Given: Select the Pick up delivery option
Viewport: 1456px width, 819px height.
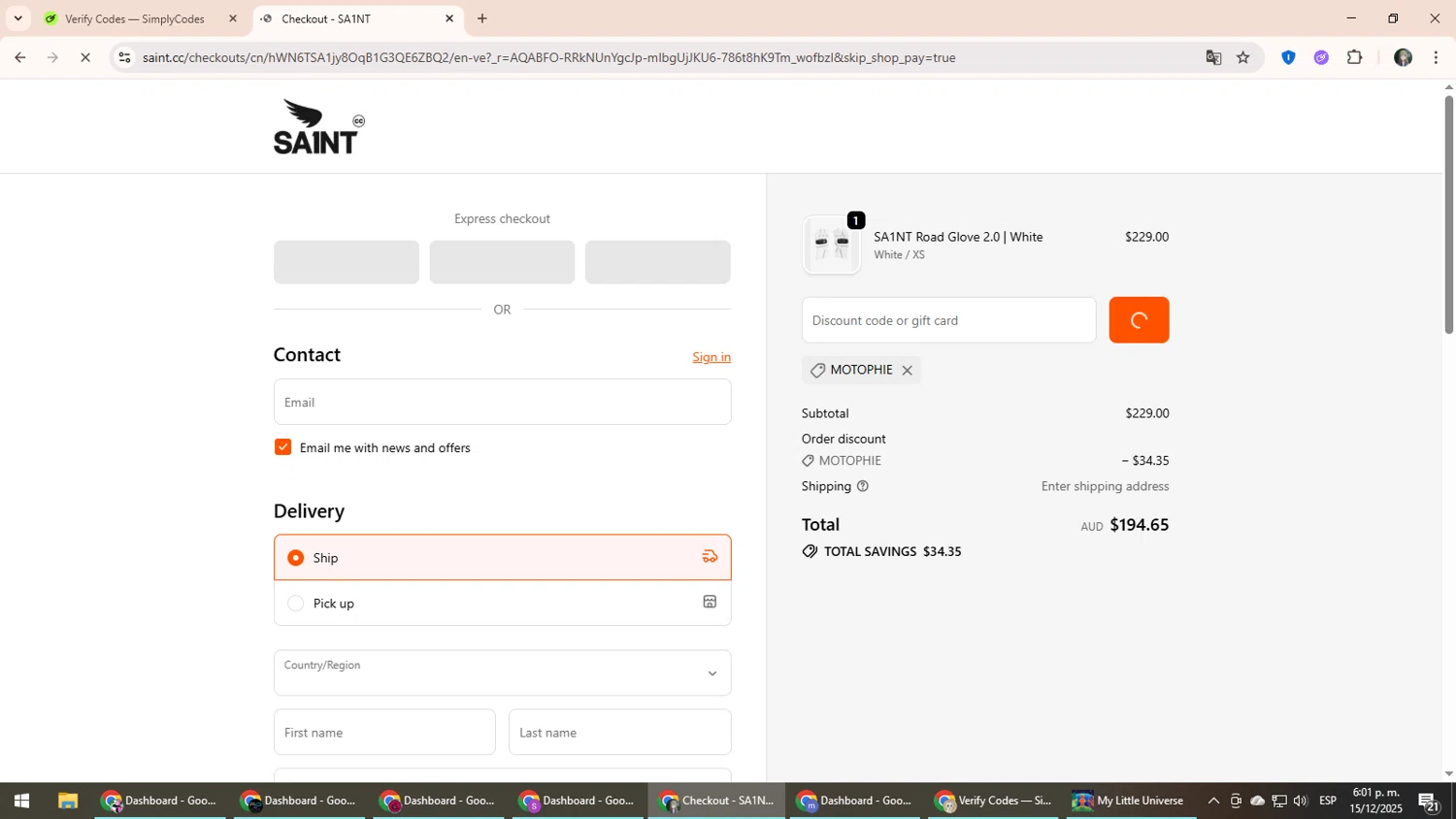Looking at the screenshot, I should point(502,603).
